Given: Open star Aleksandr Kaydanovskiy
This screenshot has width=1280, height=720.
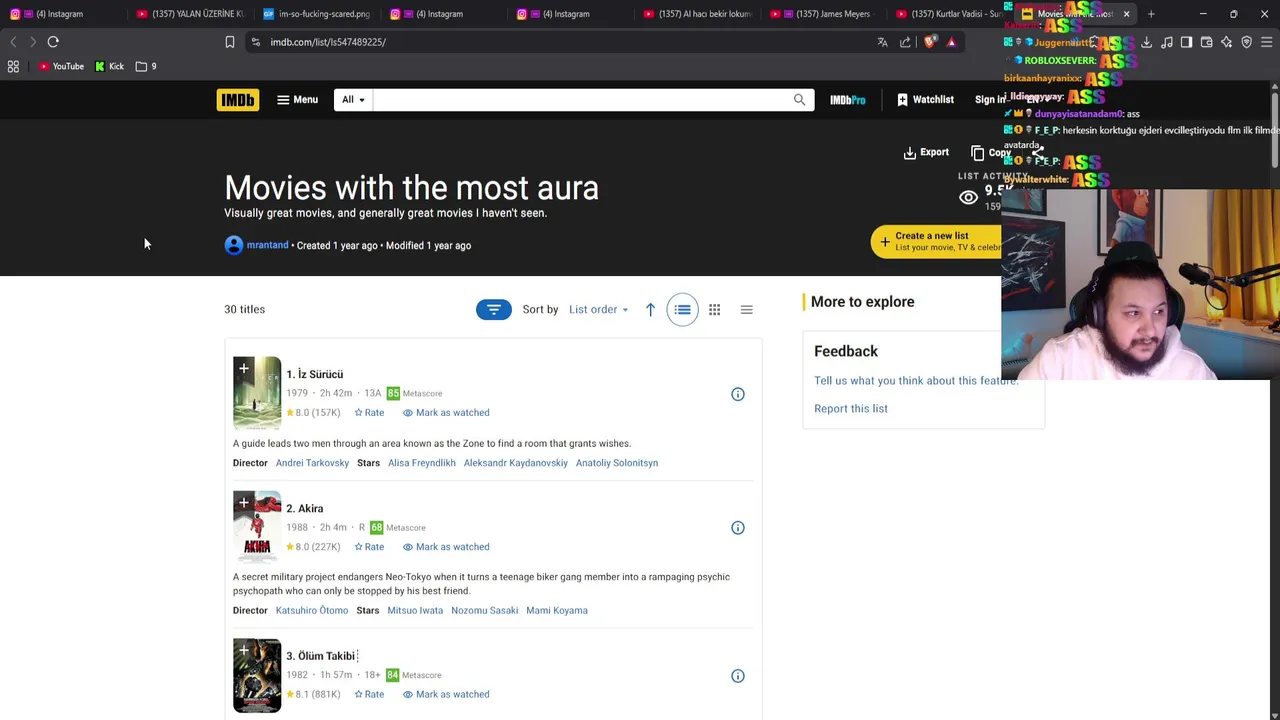Looking at the screenshot, I should 515,463.
